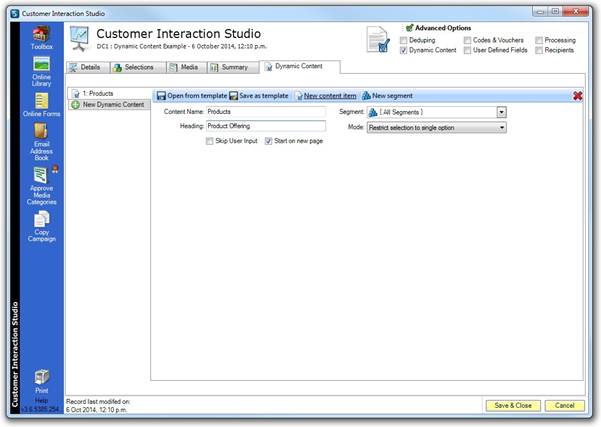Screen dimensions: 601x427
Task: Click Open from template toolbar item
Action: pos(192,96)
